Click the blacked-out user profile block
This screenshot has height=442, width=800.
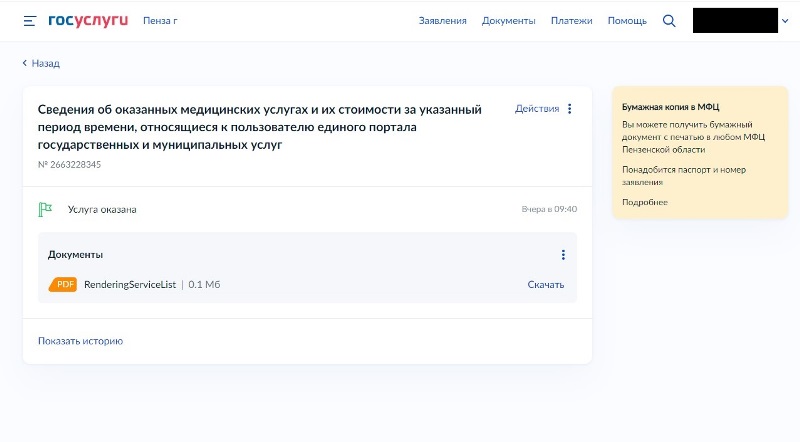(x=735, y=20)
